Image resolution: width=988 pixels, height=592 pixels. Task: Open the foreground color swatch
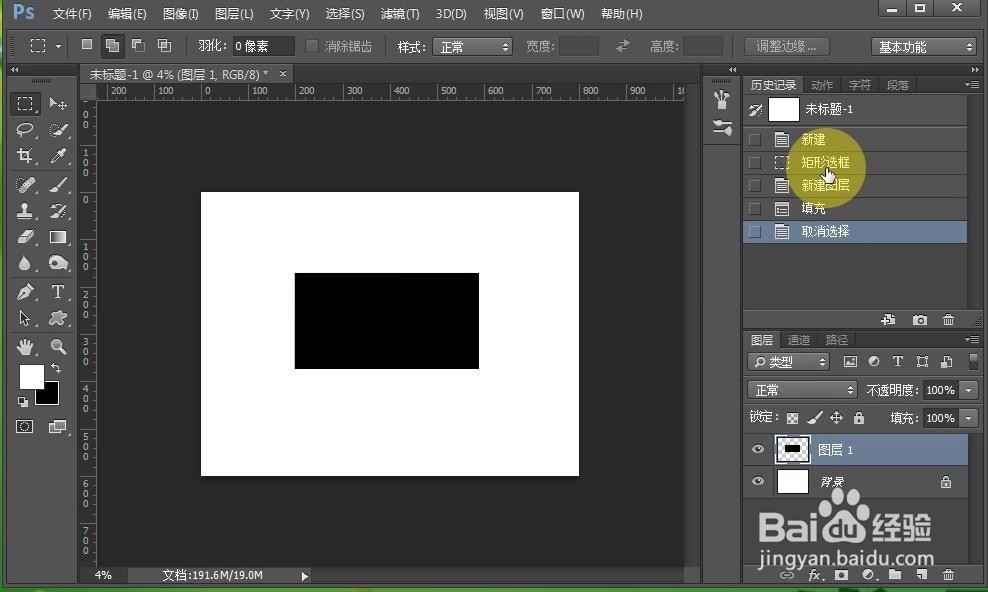[x=31, y=378]
